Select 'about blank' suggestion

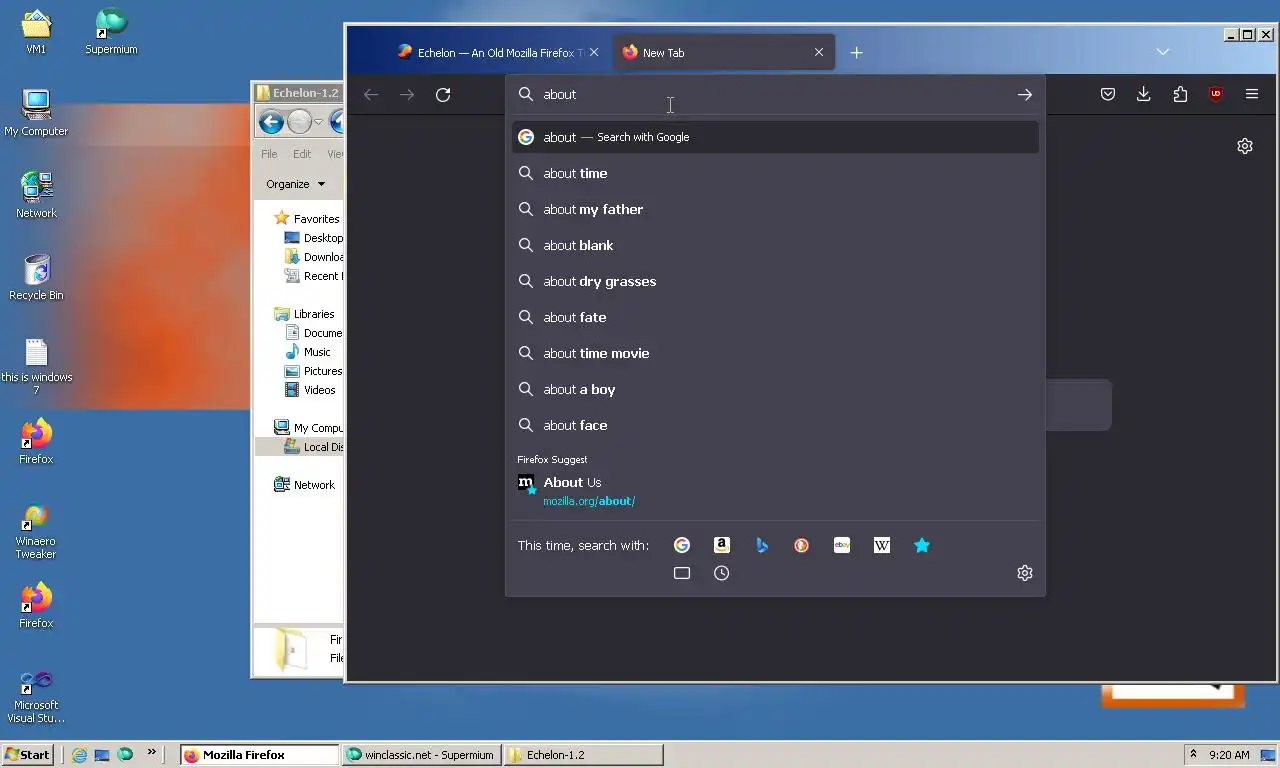tap(775, 245)
